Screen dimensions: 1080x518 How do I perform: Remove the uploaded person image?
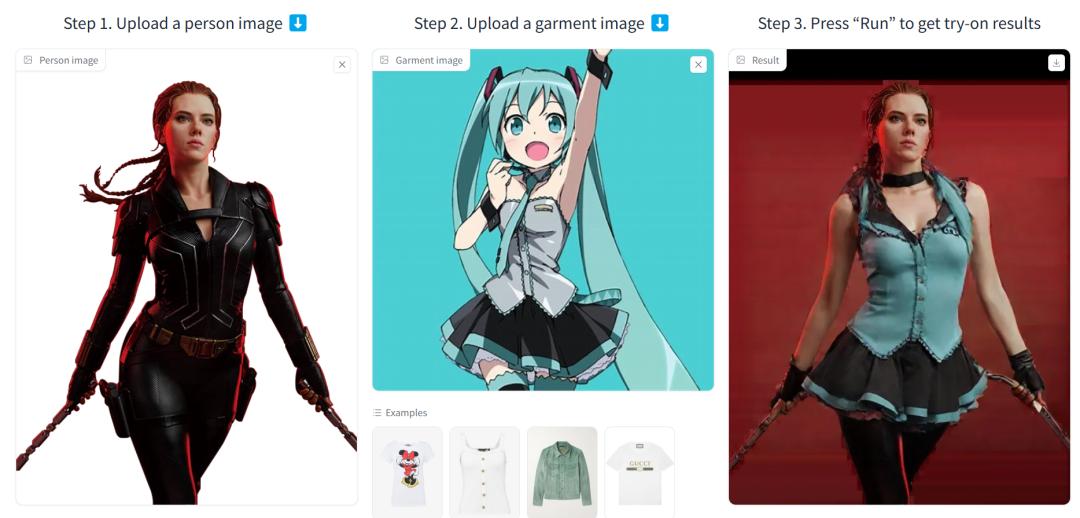coord(342,65)
